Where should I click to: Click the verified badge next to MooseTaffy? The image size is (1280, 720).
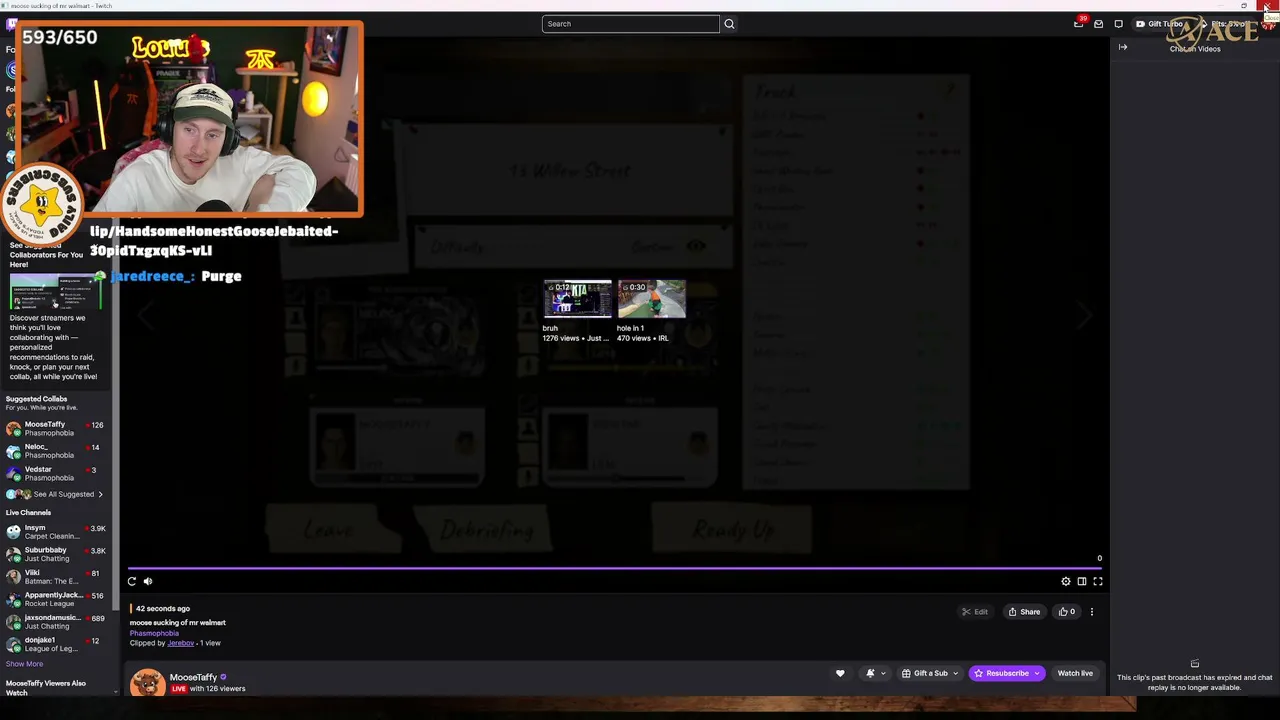[x=223, y=677]
